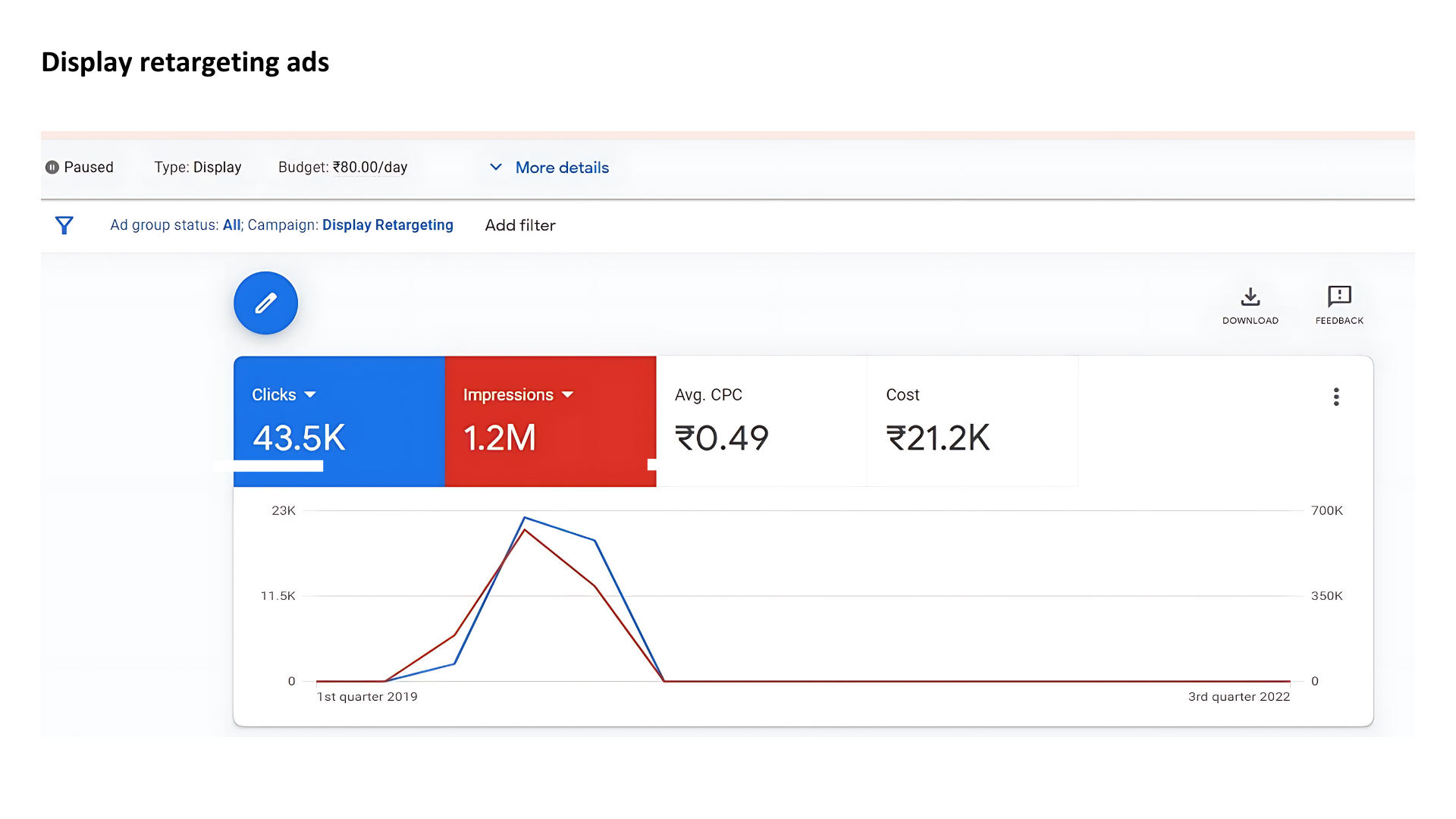Click the red Impressions card value 1.2M
1456x819 pixels.
[500, 438]
